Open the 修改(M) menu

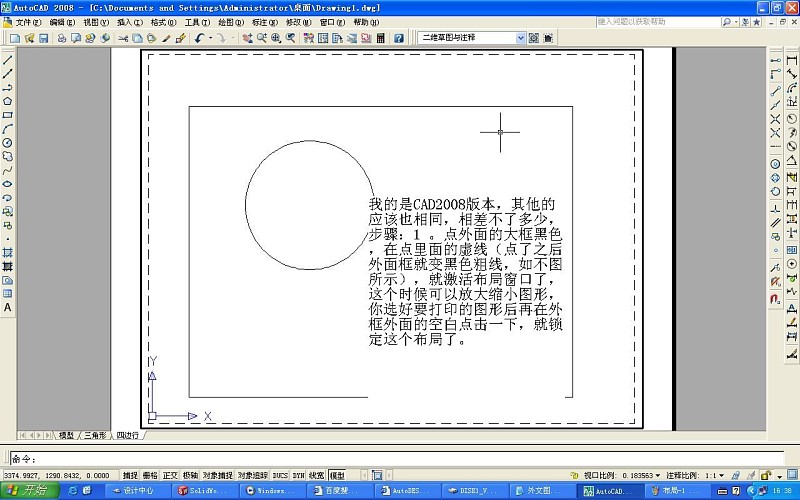pos(298,22)
